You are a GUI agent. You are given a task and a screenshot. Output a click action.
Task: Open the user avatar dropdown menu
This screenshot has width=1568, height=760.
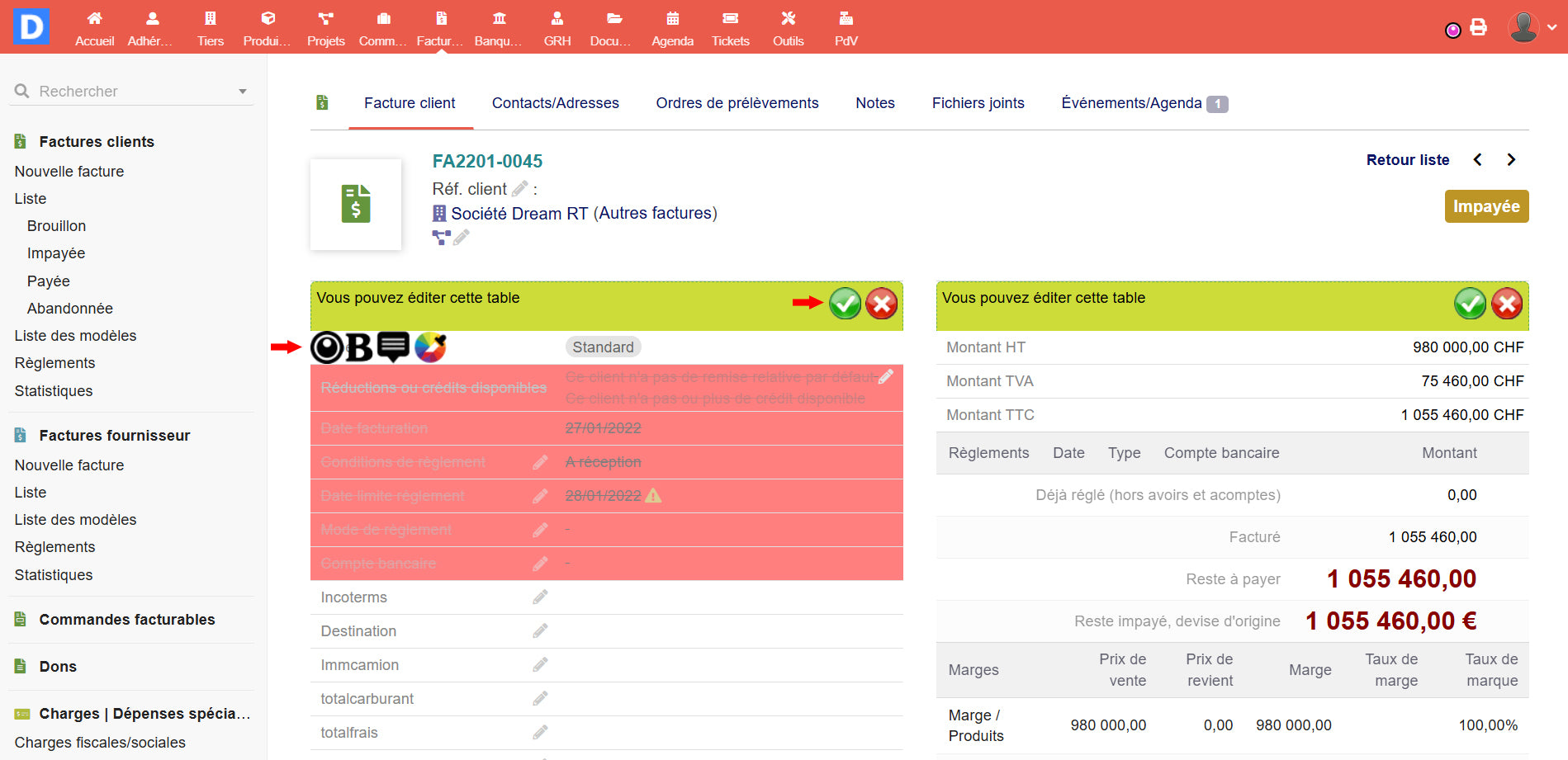coord(1532,27)
